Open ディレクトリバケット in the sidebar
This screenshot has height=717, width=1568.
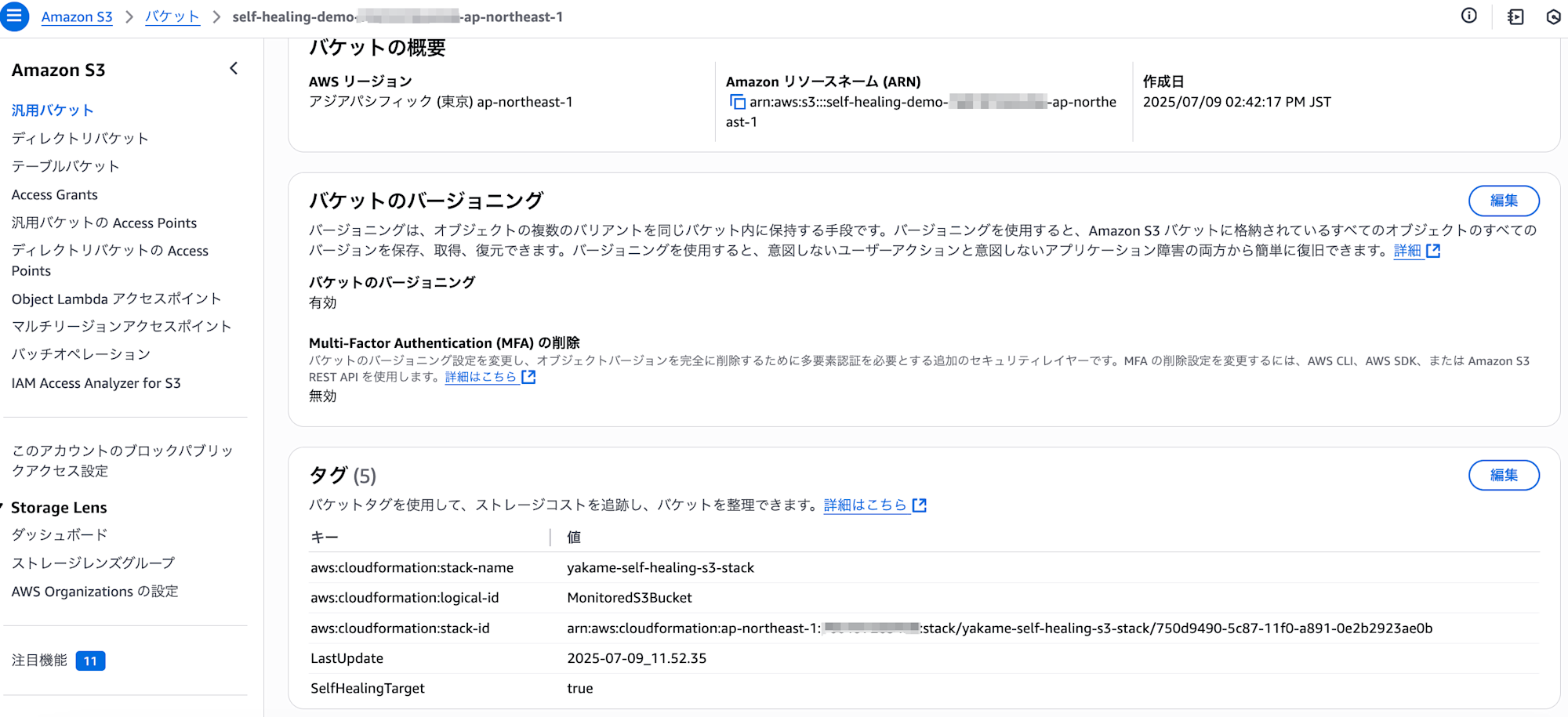pyautogui.click(x=80, y=139)
